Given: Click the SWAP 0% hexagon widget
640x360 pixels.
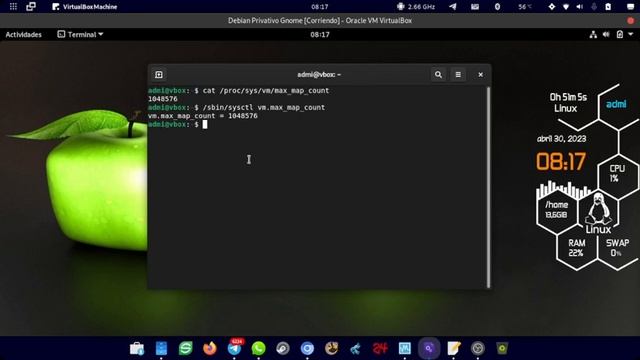Looking at the screenshot, I should click(x=617, y=248).
